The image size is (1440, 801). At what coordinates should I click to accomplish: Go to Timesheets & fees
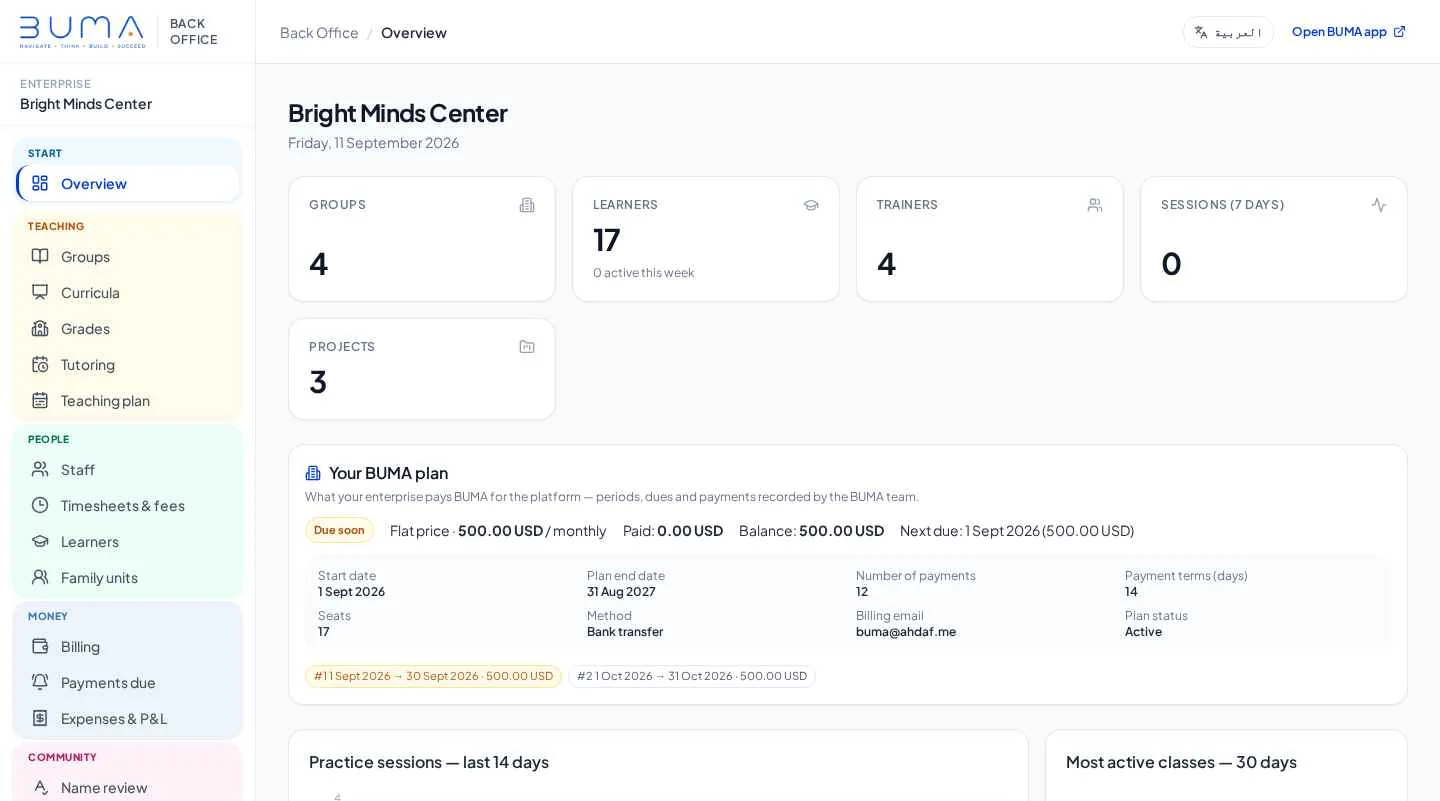click(x=128, y=505)
